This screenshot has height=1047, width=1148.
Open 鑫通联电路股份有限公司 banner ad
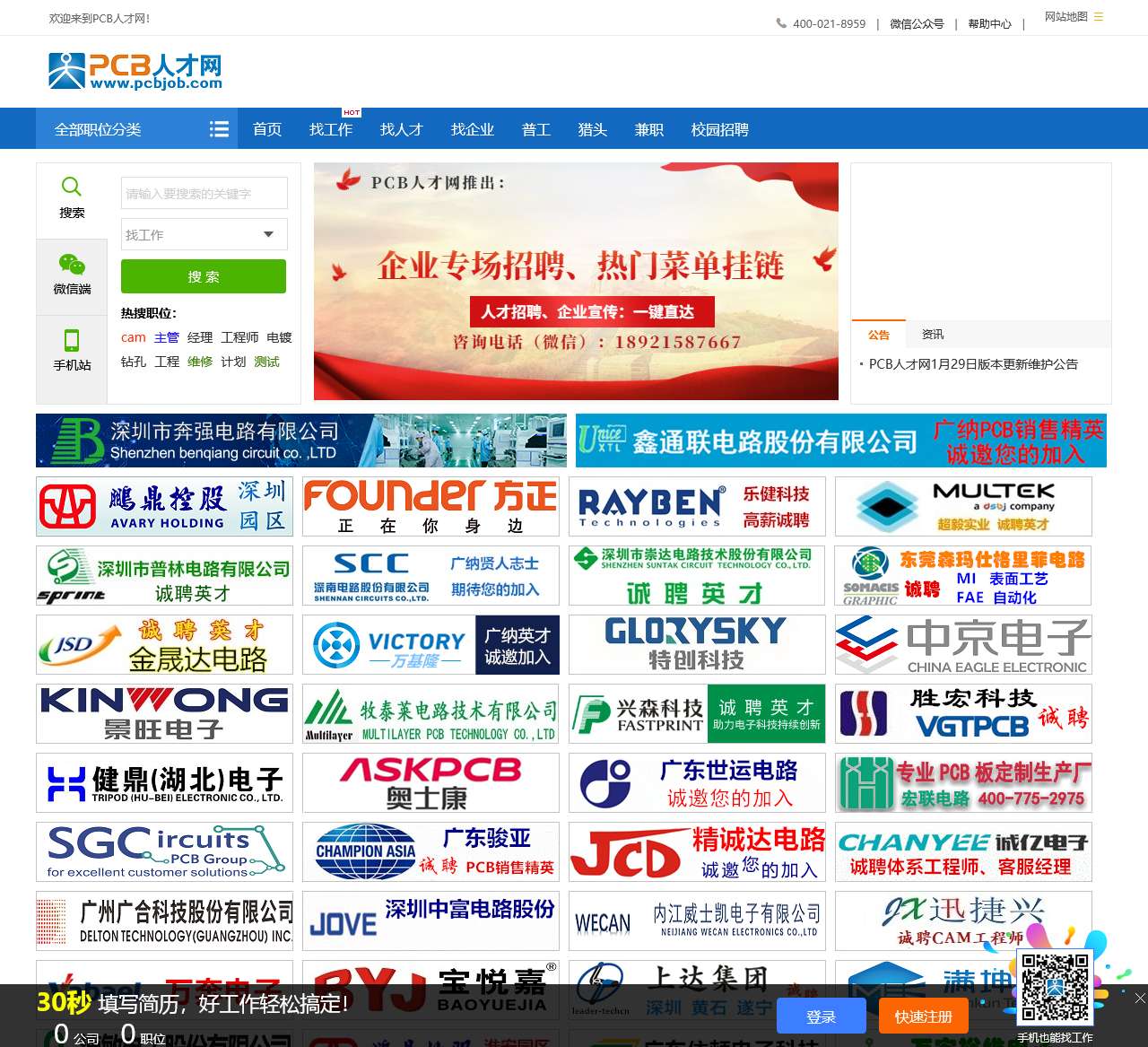(841, 441)
